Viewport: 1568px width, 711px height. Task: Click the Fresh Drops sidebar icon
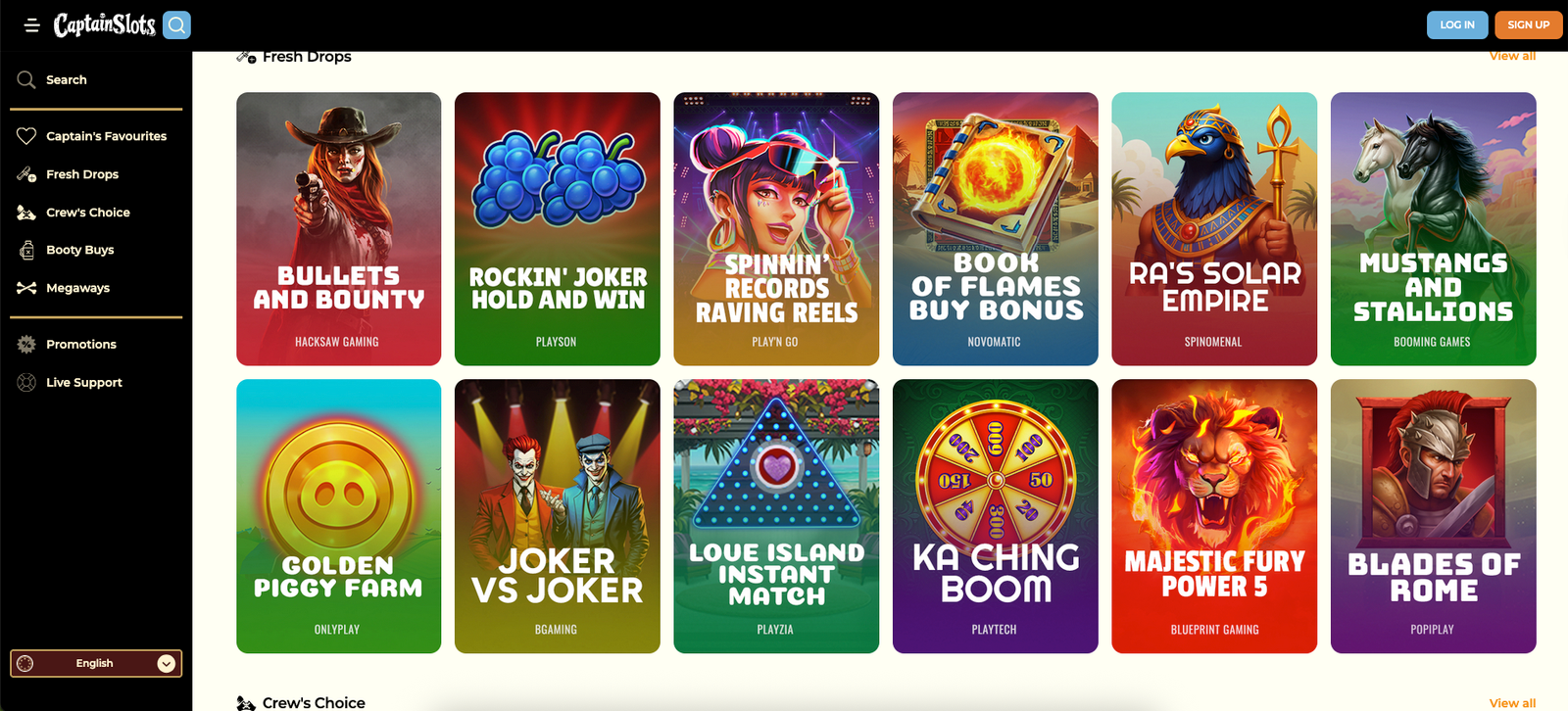coord(26,174)
